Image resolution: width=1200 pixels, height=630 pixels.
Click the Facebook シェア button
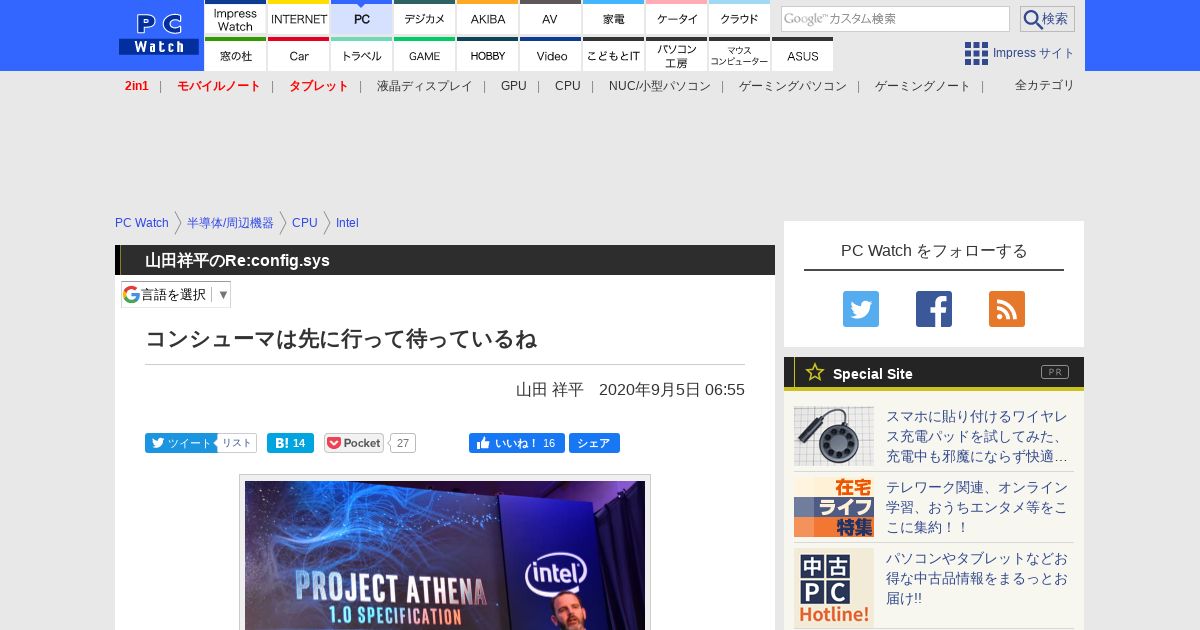click(x=594, y=443)
